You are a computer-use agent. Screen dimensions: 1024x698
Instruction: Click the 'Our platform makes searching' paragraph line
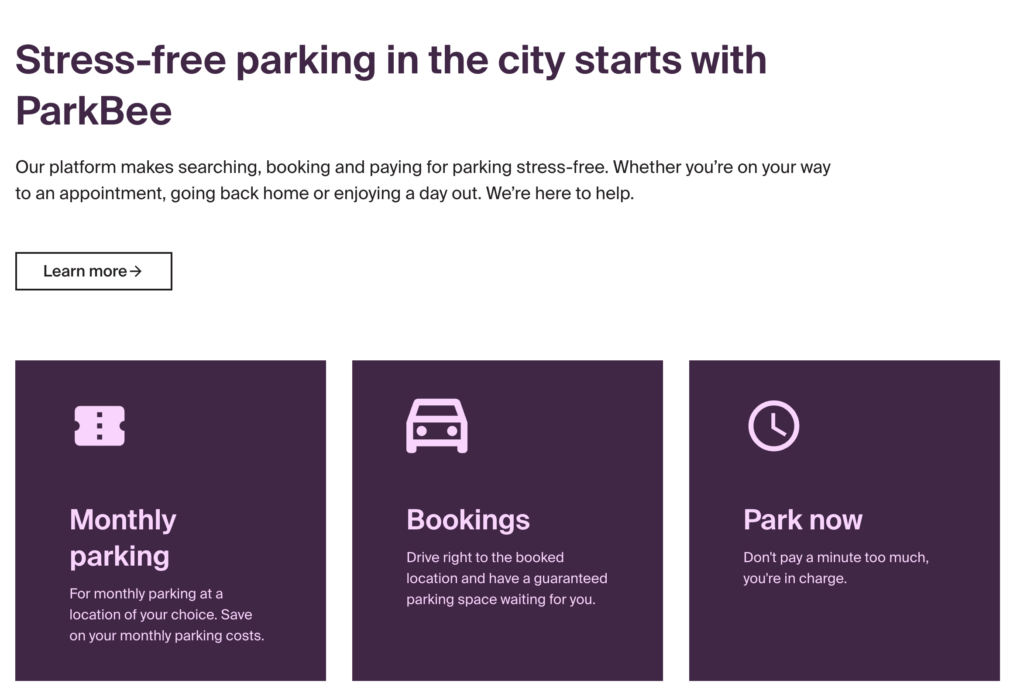coord(423,167)
